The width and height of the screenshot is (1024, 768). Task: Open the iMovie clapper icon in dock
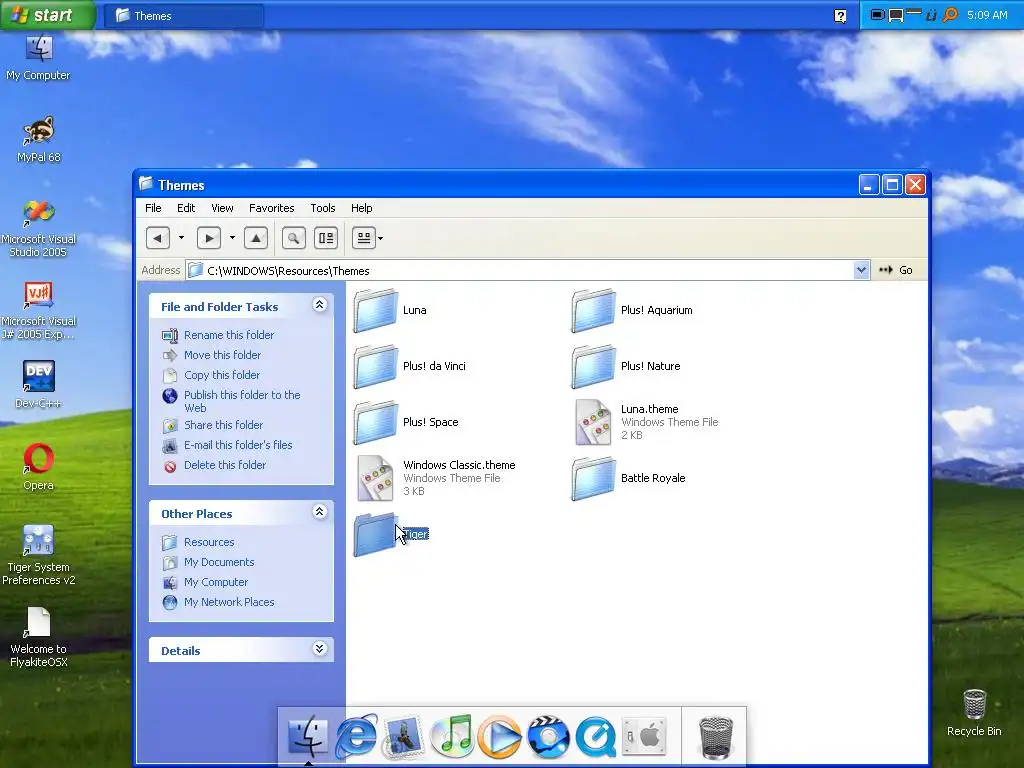[547, 737]
